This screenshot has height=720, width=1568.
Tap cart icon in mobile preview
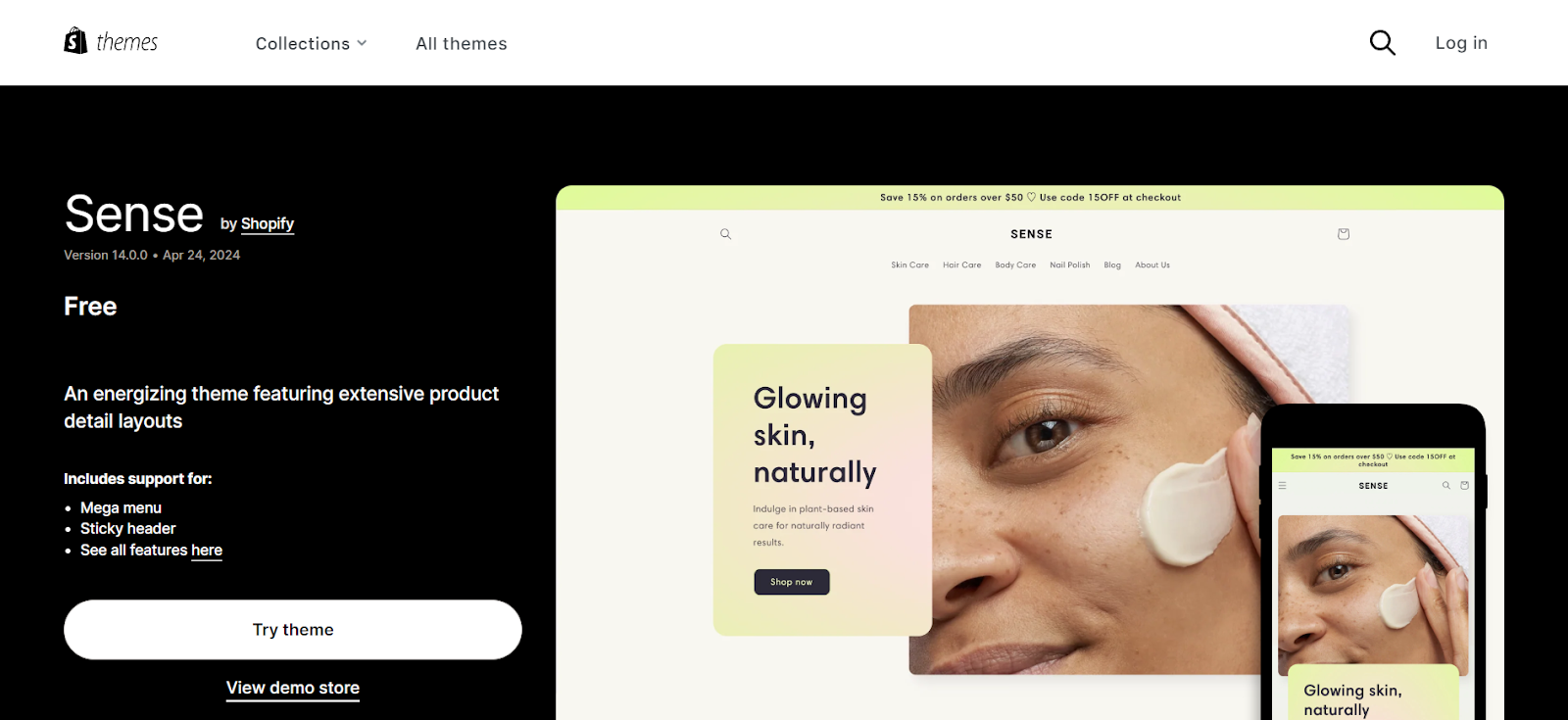(1465, 486)
